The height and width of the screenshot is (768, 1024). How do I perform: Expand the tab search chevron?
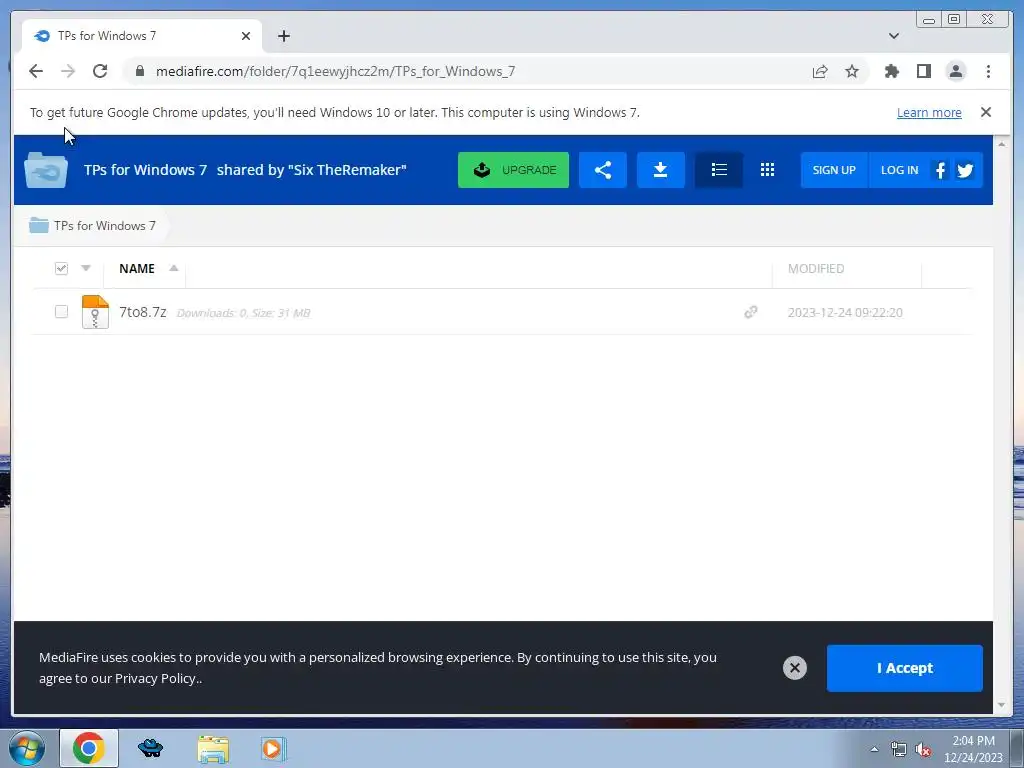coord(893,36)
